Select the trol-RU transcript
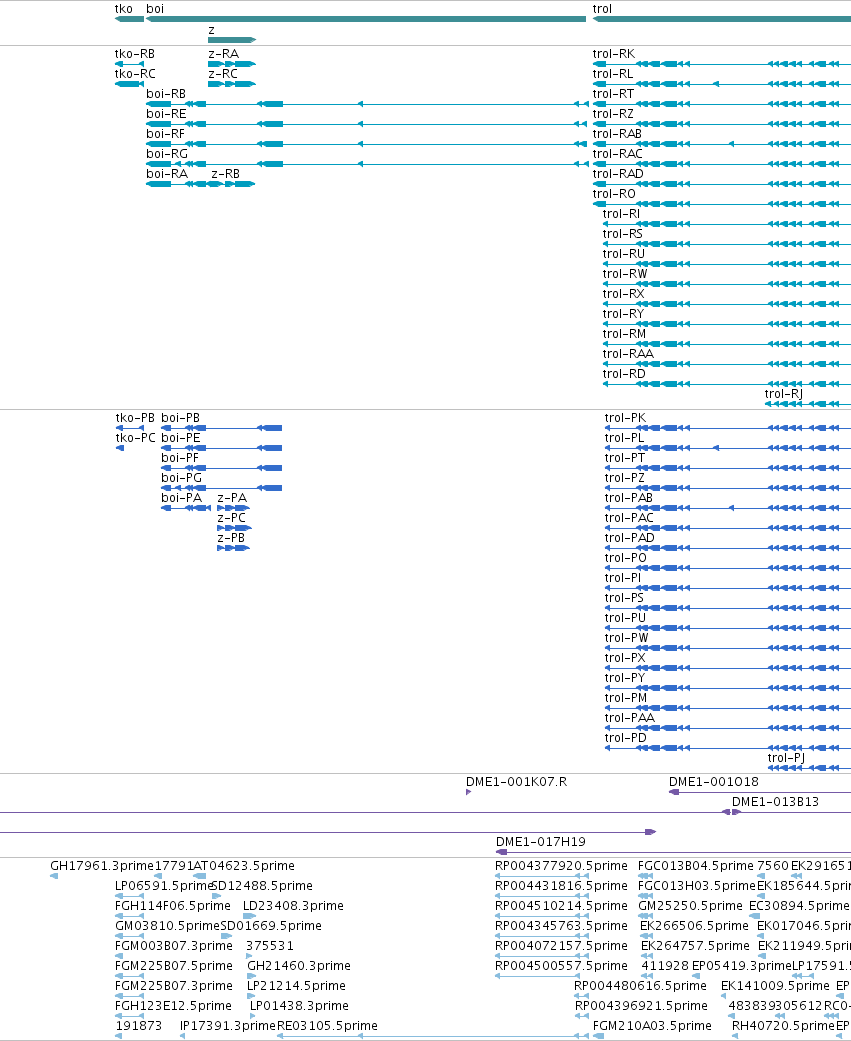The height and width of the screenshot is (1041, 851). click(623, 253)
